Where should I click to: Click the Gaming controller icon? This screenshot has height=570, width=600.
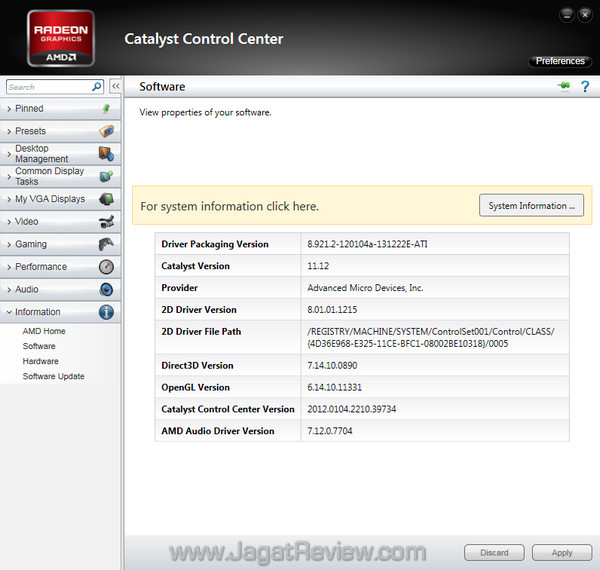(x=106, y=244)
